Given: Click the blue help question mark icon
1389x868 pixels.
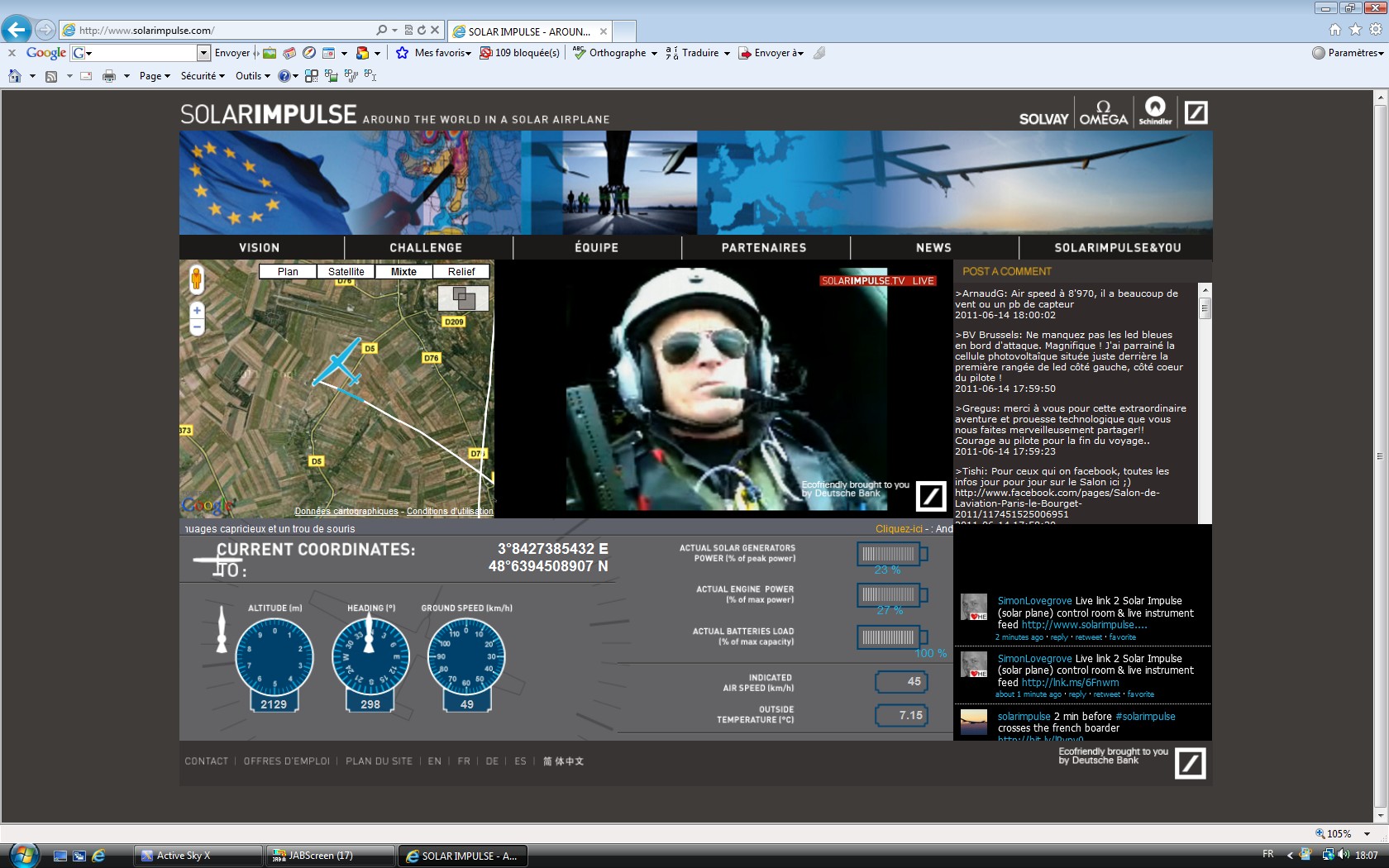Looking at the screenshot, I should 284,76.
